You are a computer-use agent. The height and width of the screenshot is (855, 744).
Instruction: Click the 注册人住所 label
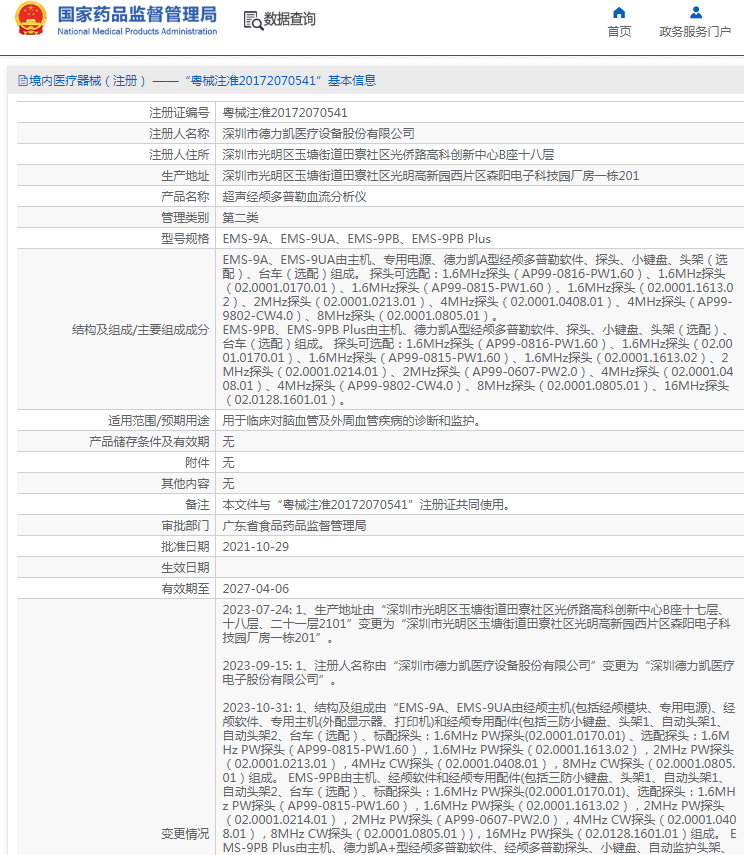pyautogui.click(x=179, y=155)
